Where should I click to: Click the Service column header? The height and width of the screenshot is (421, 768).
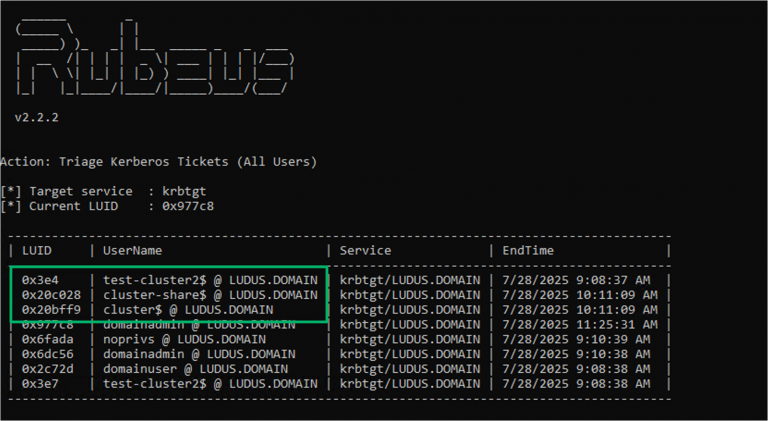point(365,251)
